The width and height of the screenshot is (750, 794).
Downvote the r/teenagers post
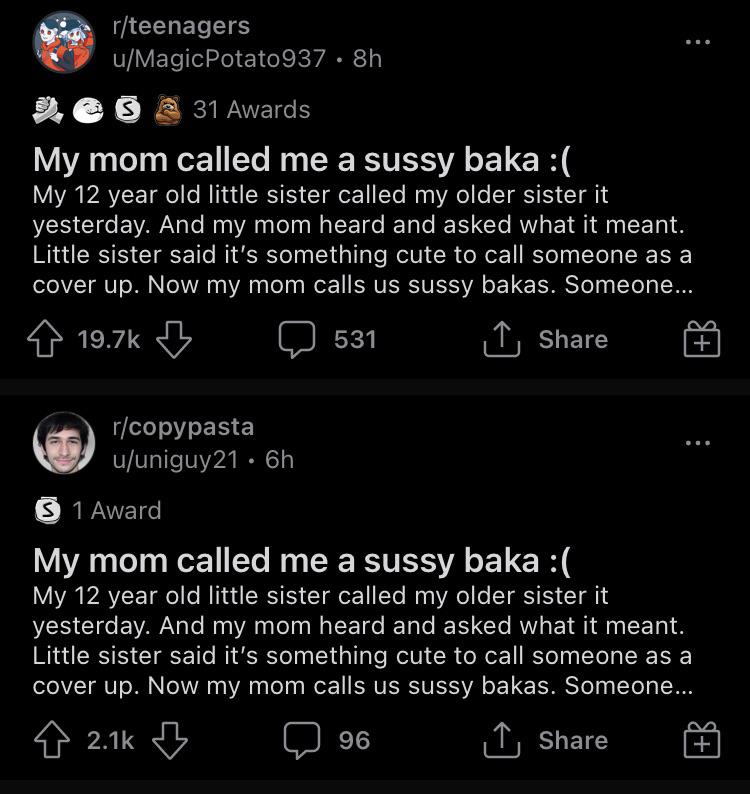174,341
